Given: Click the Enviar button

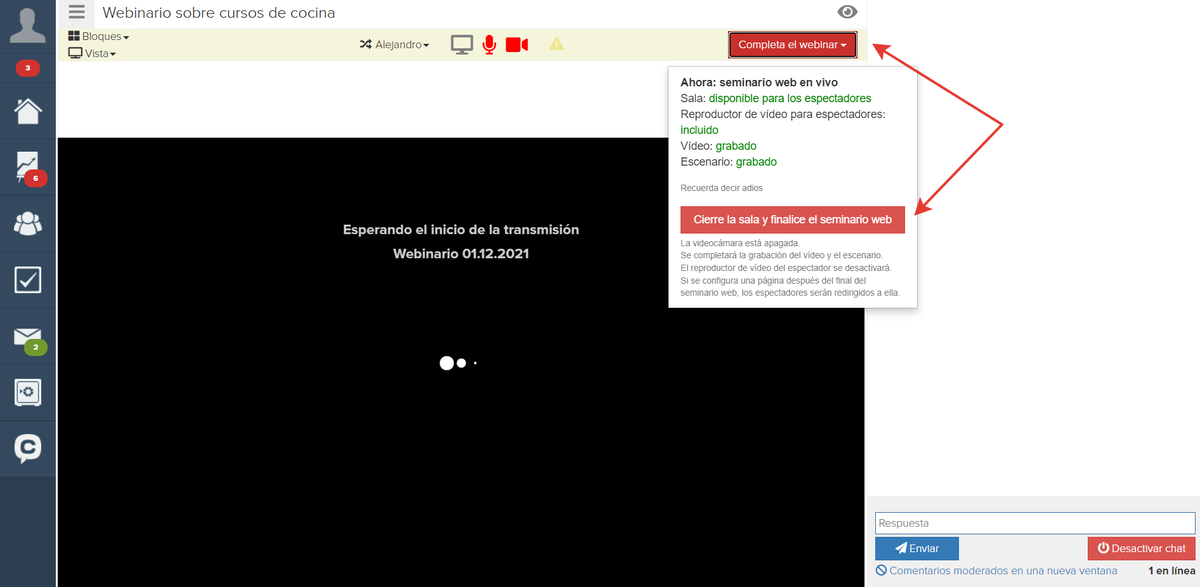Looking at the screenshot, I should [x=916, y=548].
